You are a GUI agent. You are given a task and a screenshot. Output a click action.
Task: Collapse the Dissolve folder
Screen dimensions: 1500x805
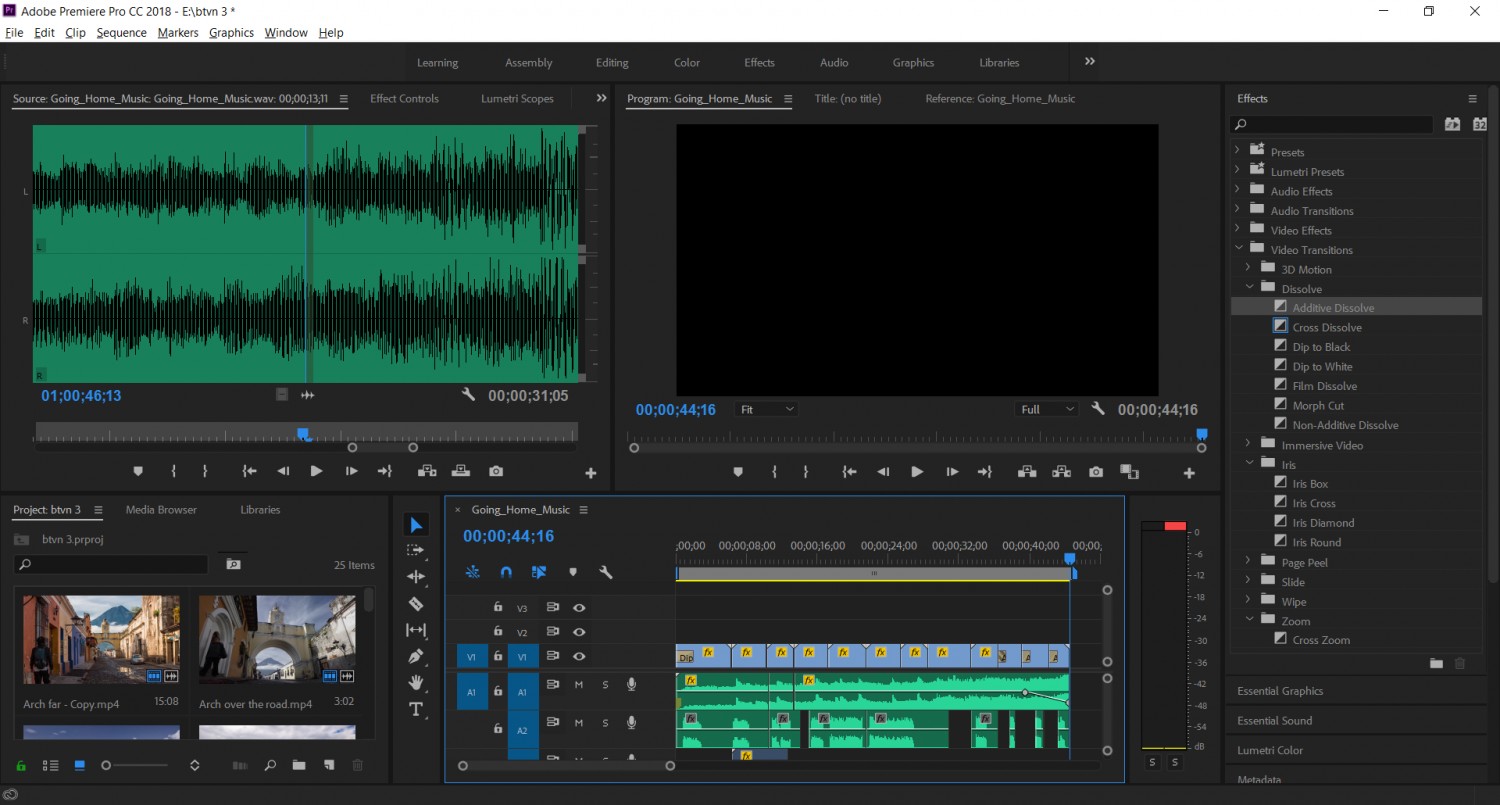point(1248,288)
